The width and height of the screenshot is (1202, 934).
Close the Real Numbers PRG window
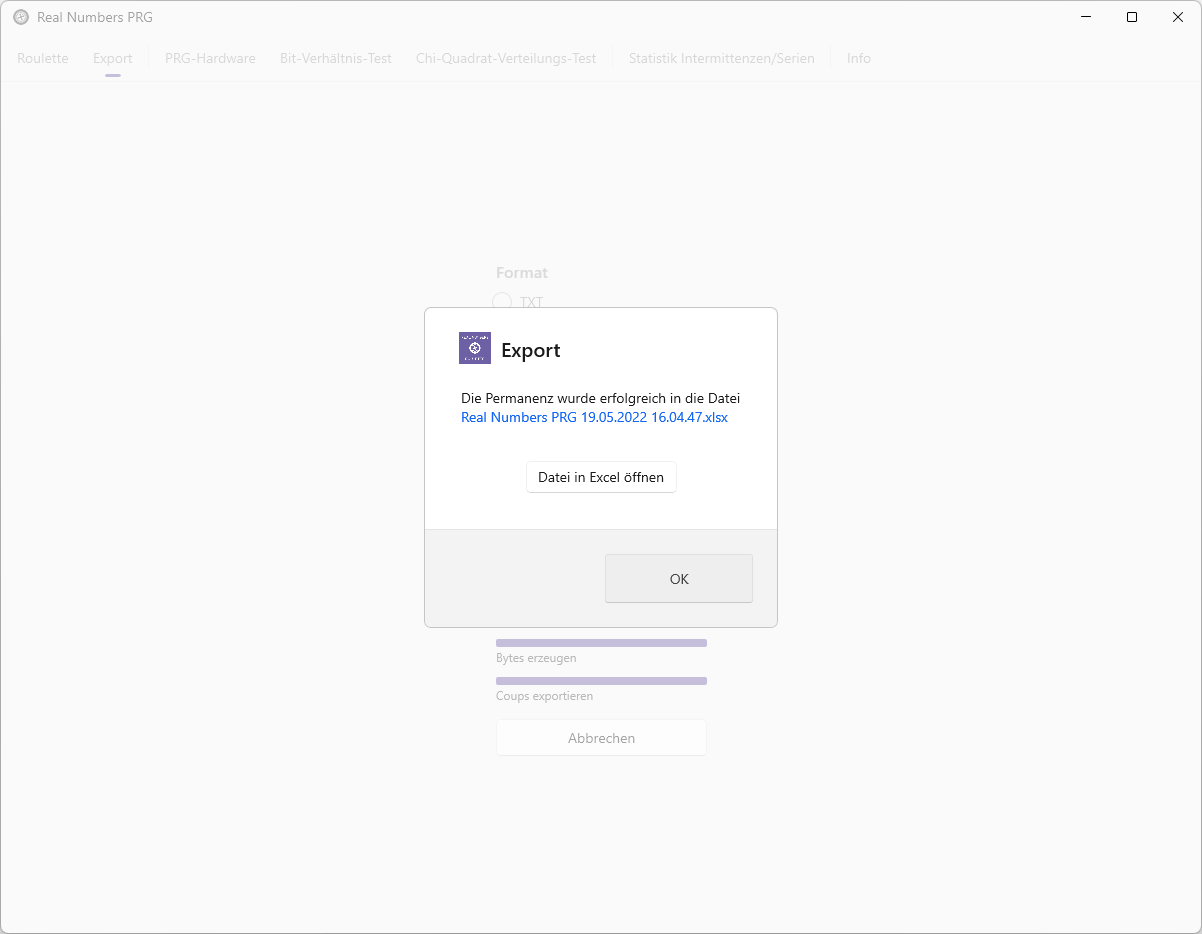click(1178, 17)
